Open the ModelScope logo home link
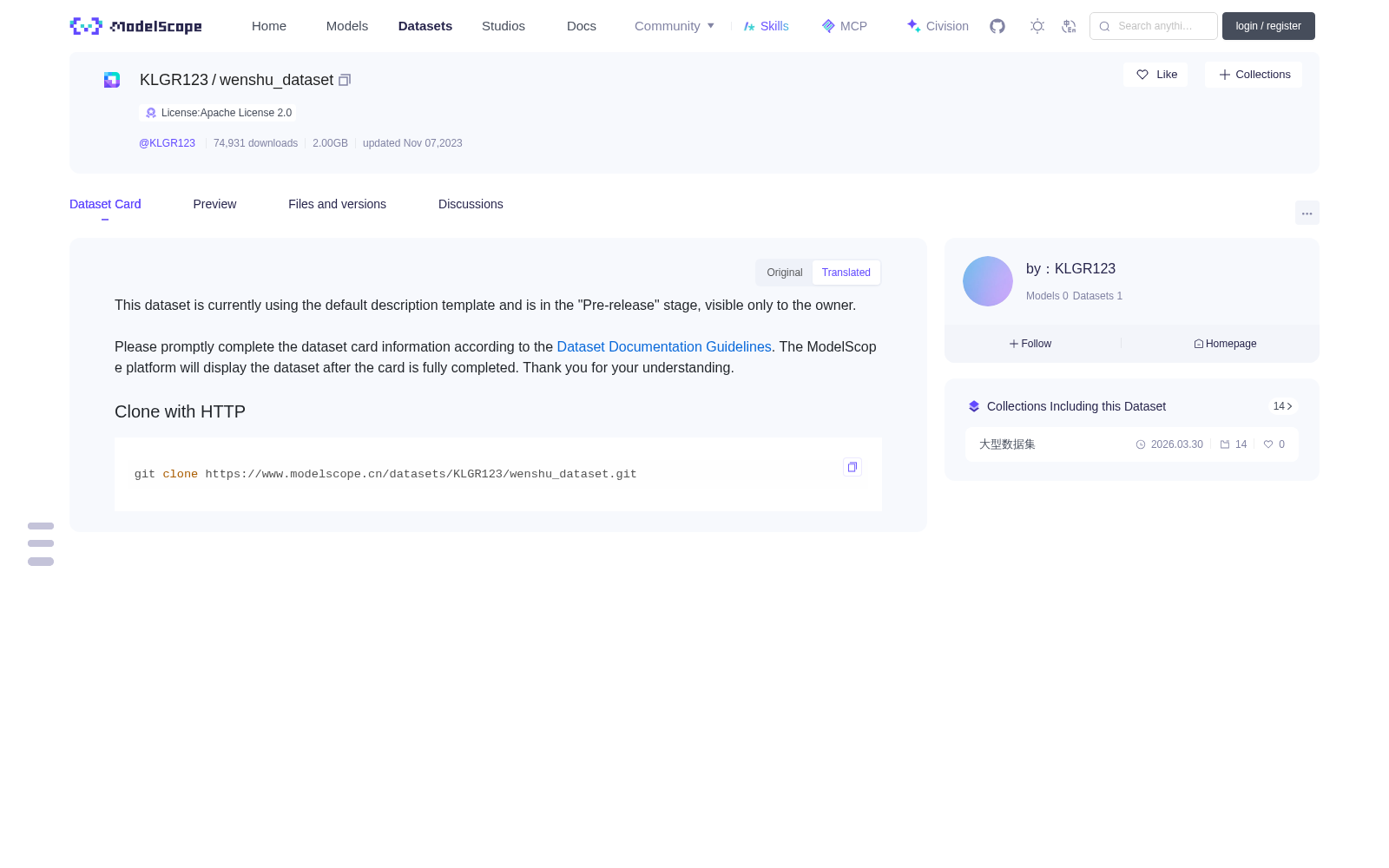1389x868 pixels. pos(135,26)
